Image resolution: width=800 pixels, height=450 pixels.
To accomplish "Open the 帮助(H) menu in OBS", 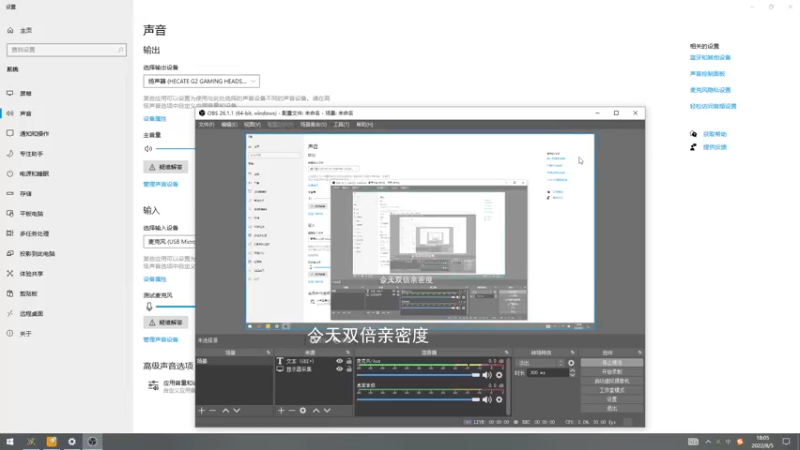I will [x=364, y=124].
